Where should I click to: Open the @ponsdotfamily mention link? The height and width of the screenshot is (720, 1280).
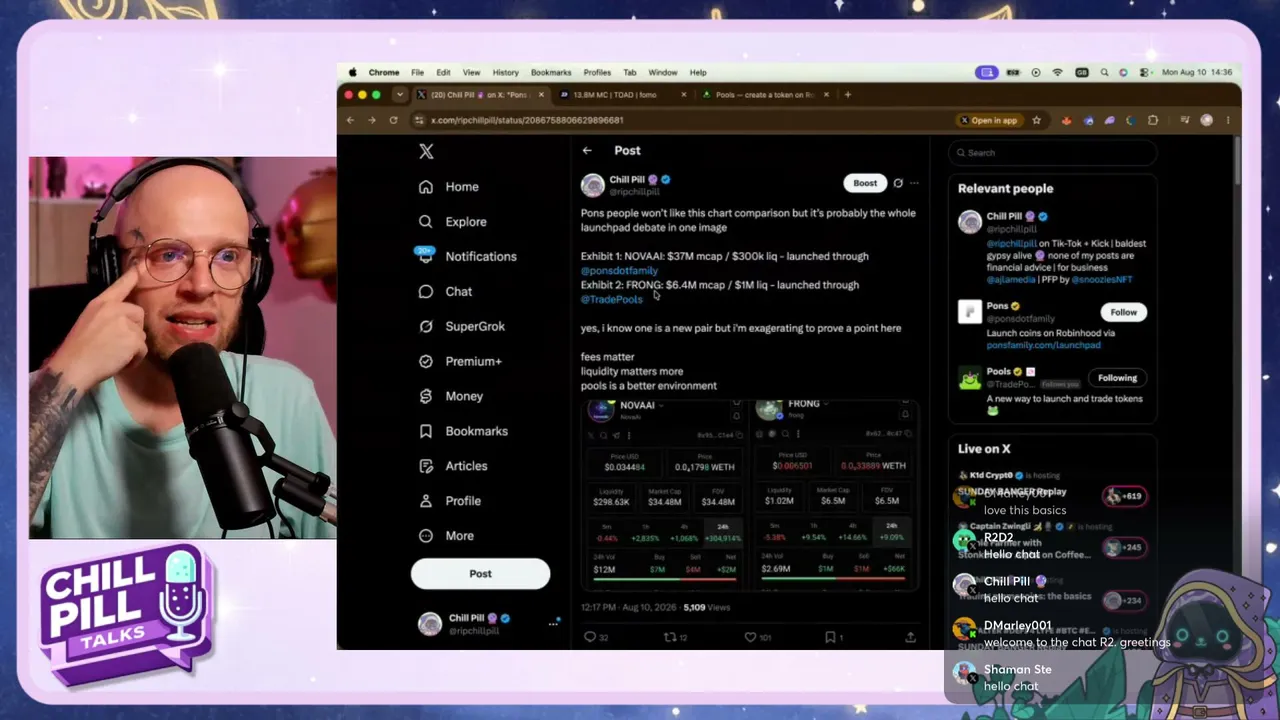(619, 270)
